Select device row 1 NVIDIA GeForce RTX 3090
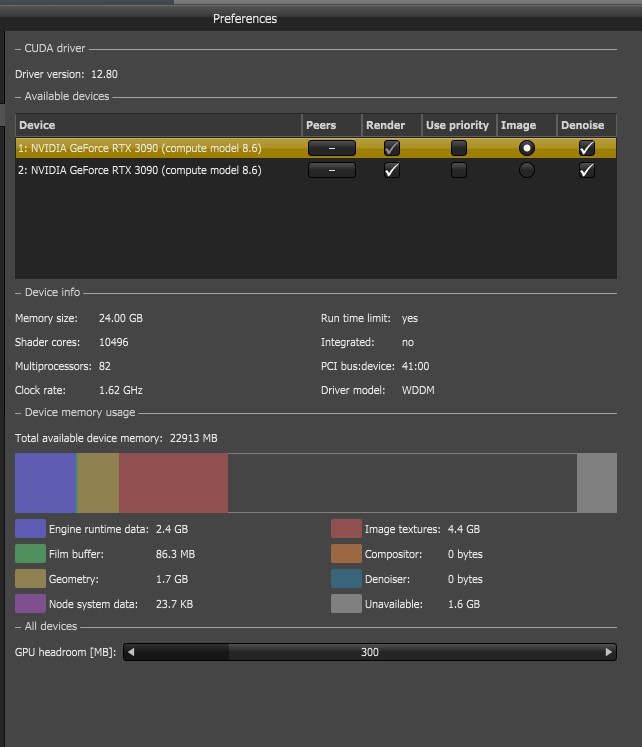Viewport: 642px width, 747px height. click(316, 148)
